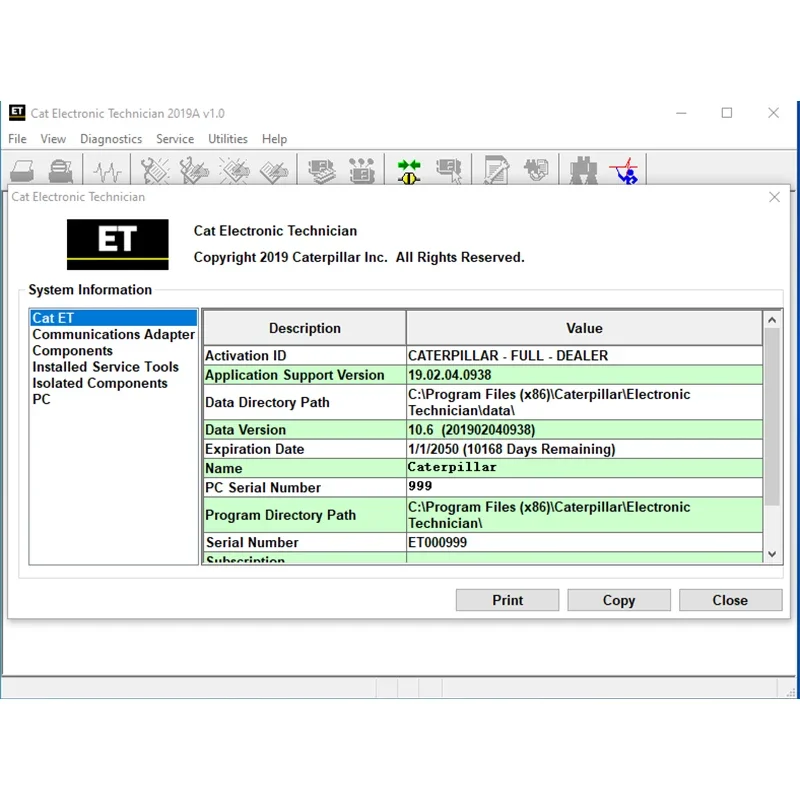Viewport: 800px width, 800px height.
Task: Click the binoculars search icon
Action: click(583, 170)
